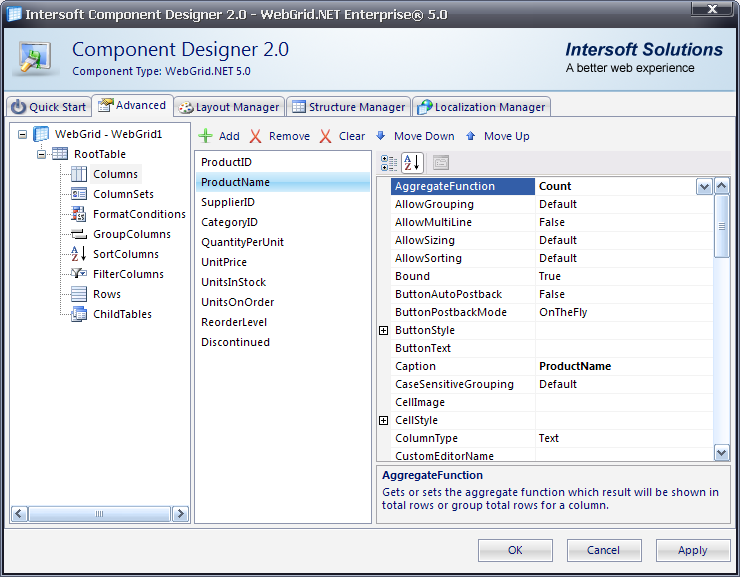Click the Apply button
The width and height of the screenshot is (740, 577).
692,550
